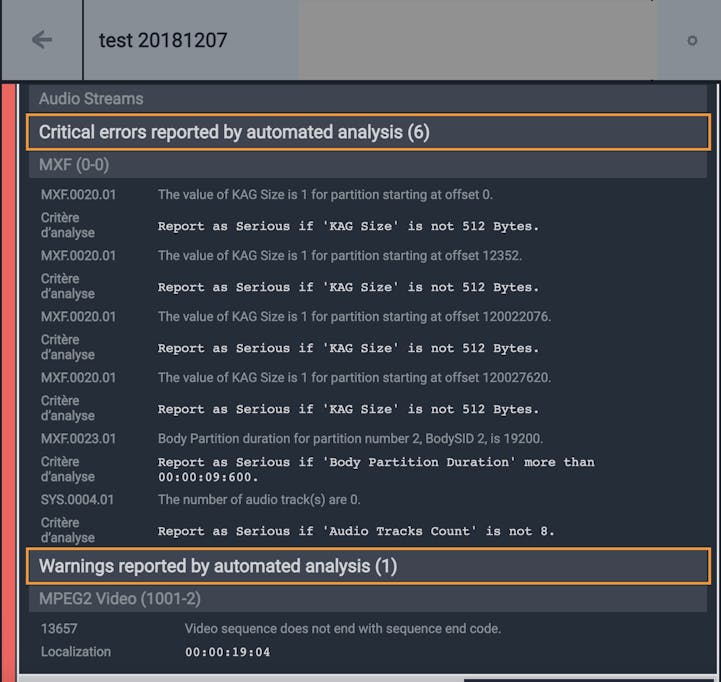Click the MXF.0023.01 error code

tap(78, 439)
